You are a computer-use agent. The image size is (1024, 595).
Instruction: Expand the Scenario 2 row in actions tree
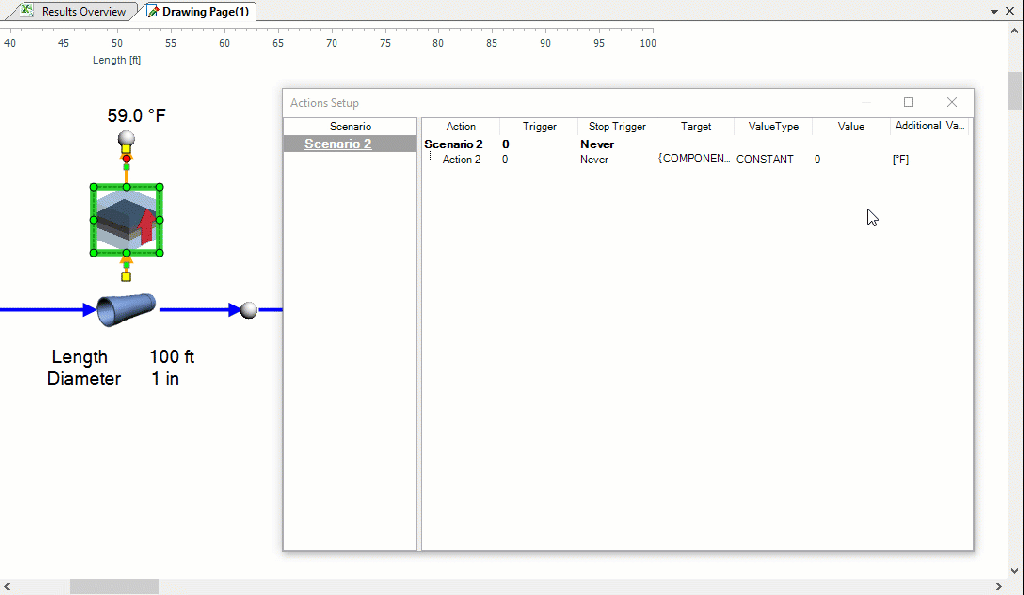(453, 144)
